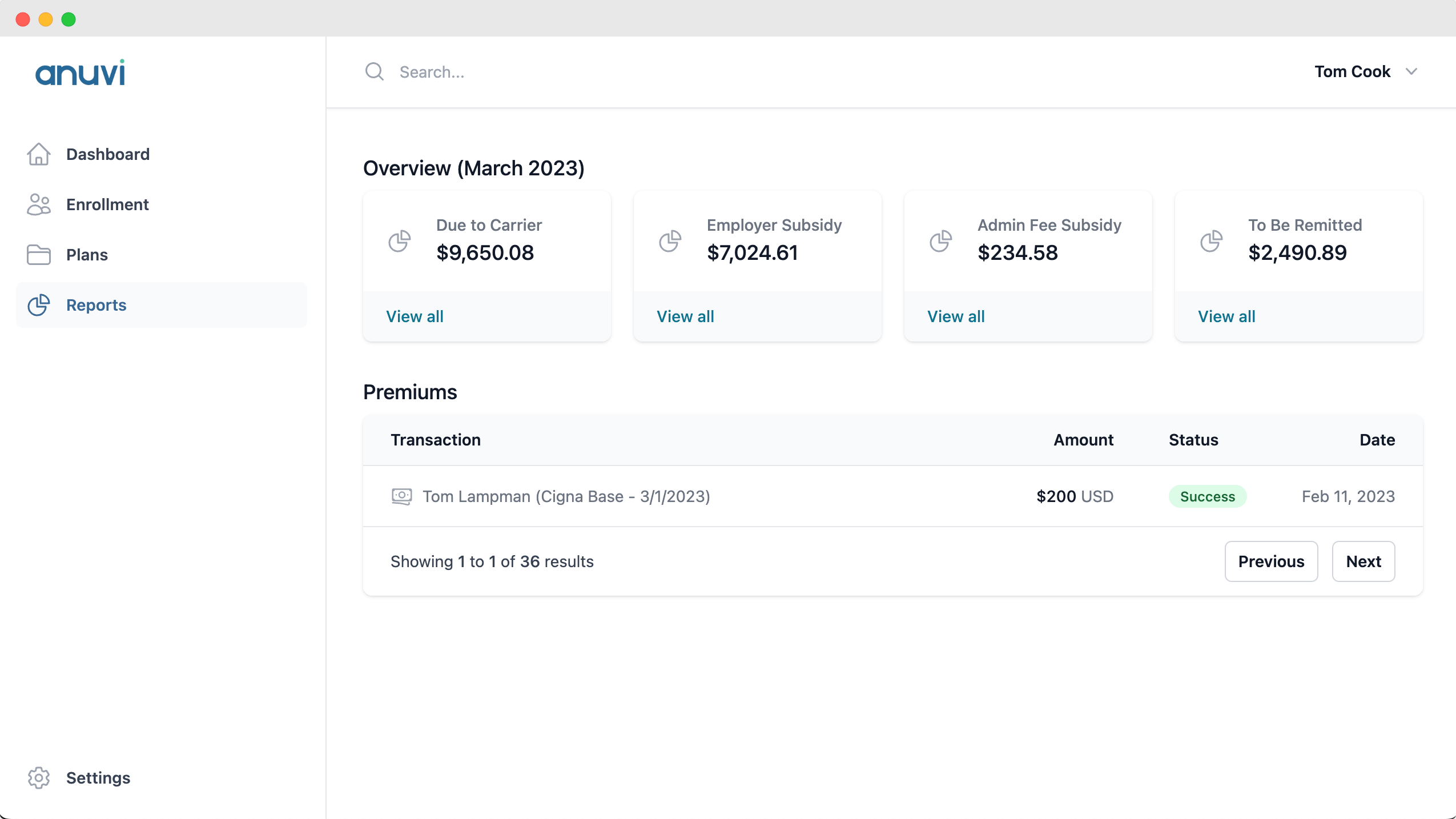The image size is (1456, 819).
Task: Click the Enrollment people icon
Action: tap(39, 204)
